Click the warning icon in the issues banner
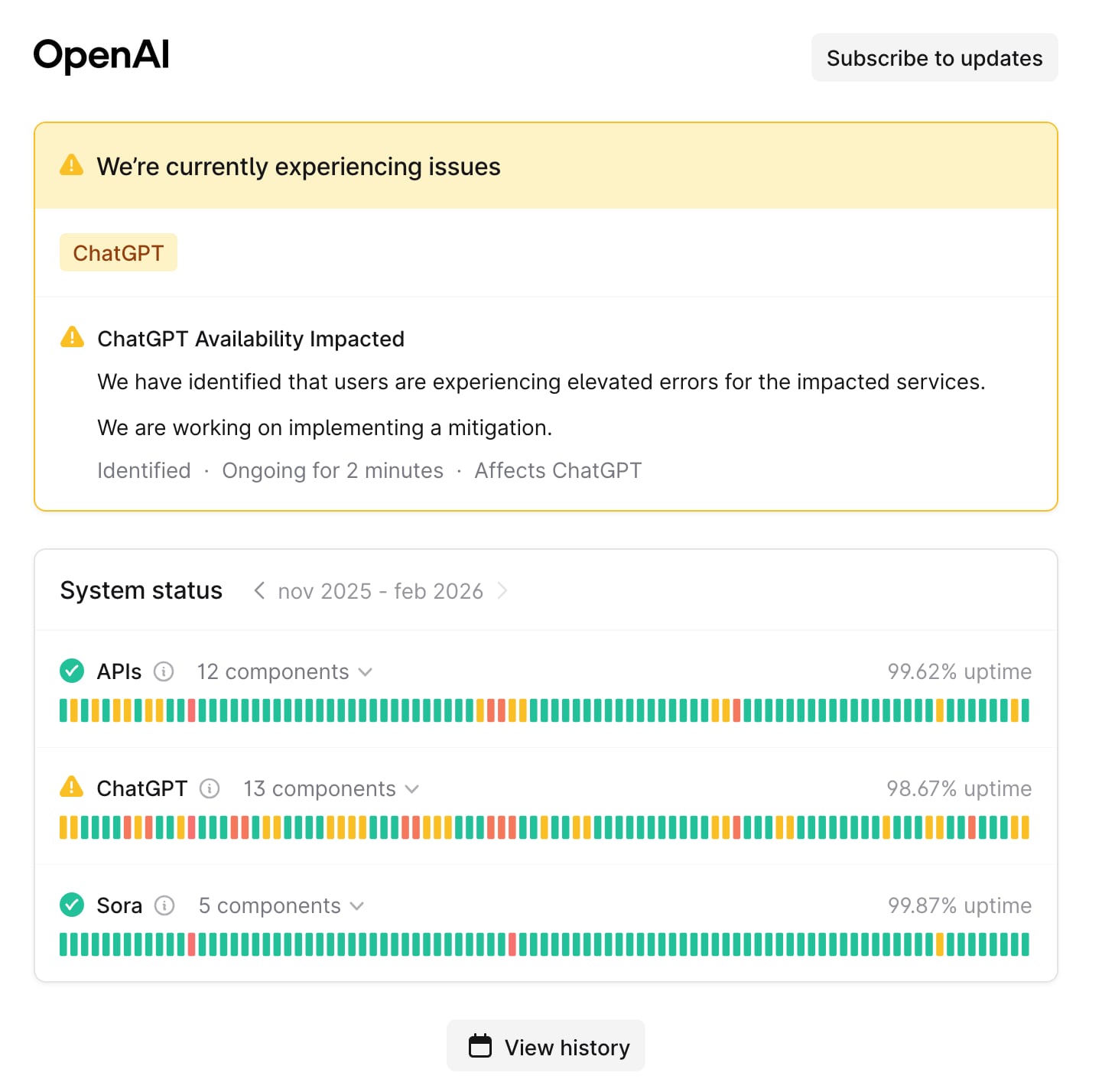Viewport: 1115px width, 1092px height. 72,164
